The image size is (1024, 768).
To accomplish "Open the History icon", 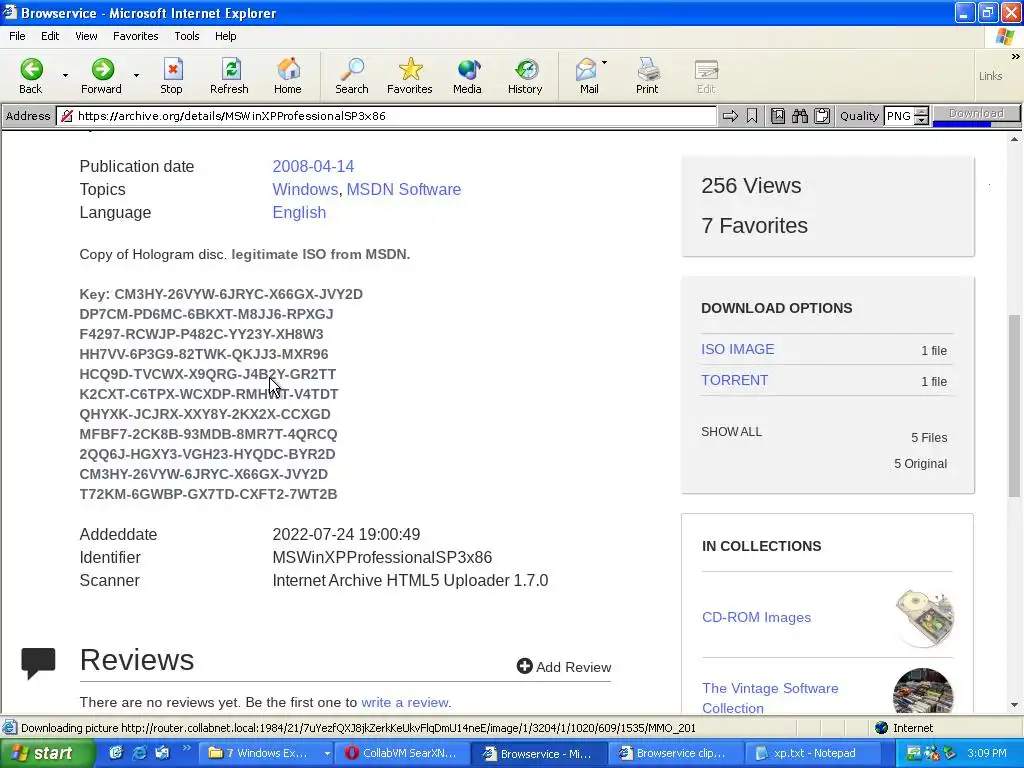I will pyautogui.click(x=525, y=69).
